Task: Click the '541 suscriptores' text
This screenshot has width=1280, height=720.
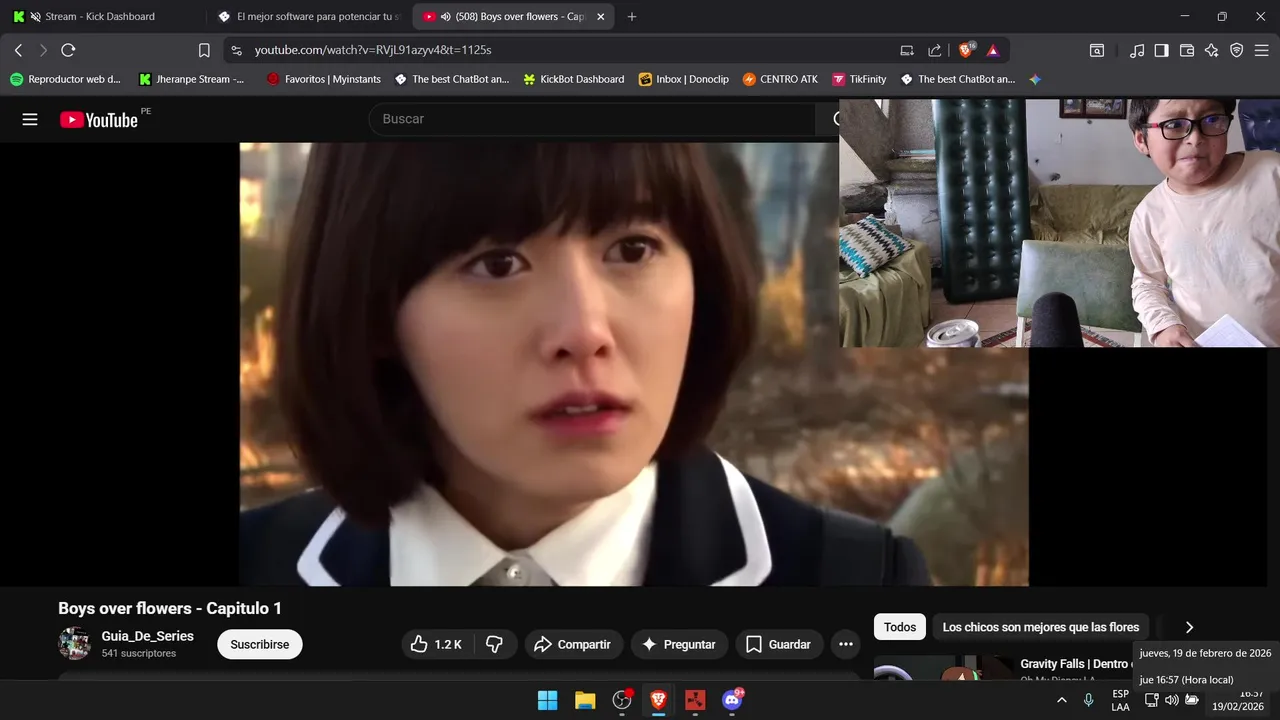Action: (139, 653)
